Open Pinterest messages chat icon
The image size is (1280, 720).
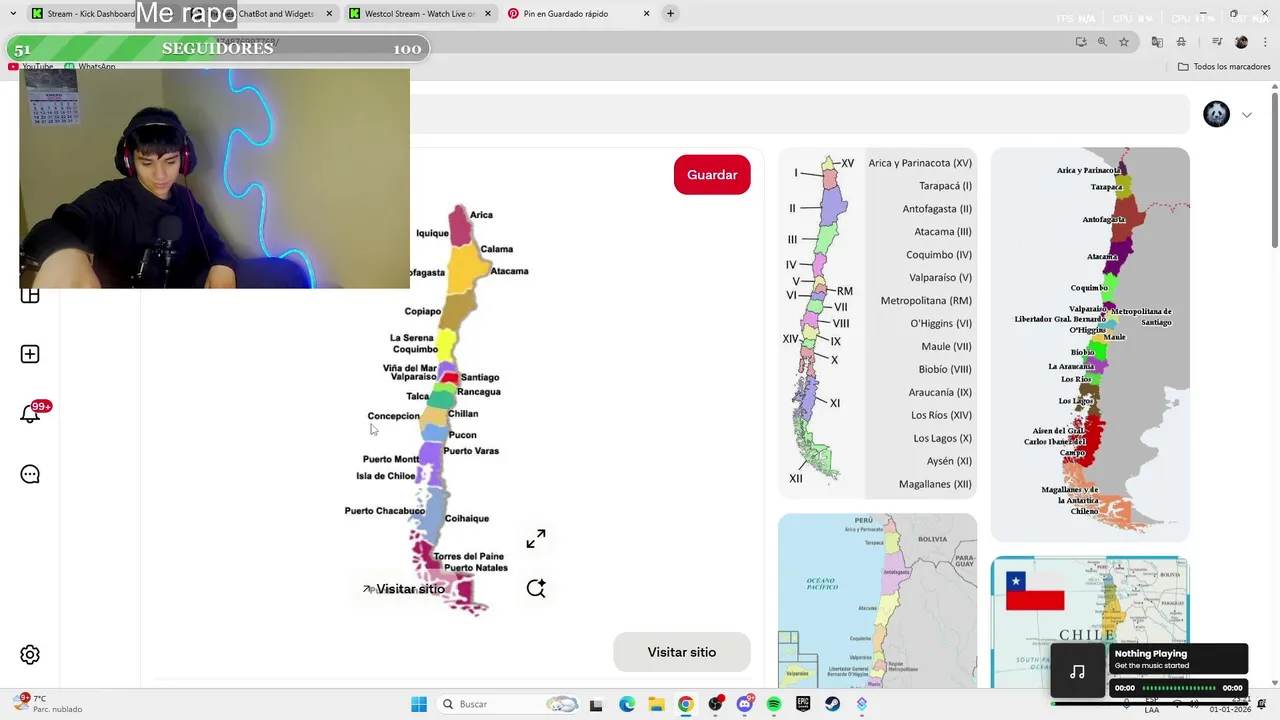[x=30, y=475]
